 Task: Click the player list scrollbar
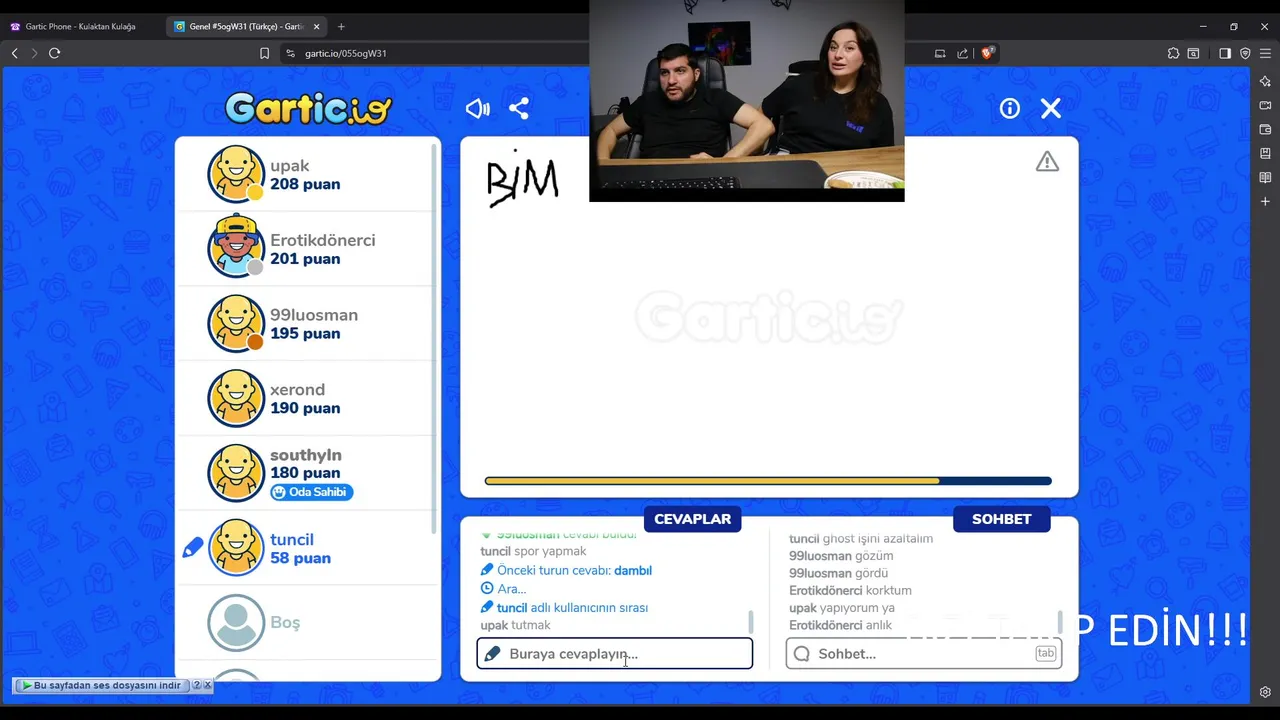(434, 338)
